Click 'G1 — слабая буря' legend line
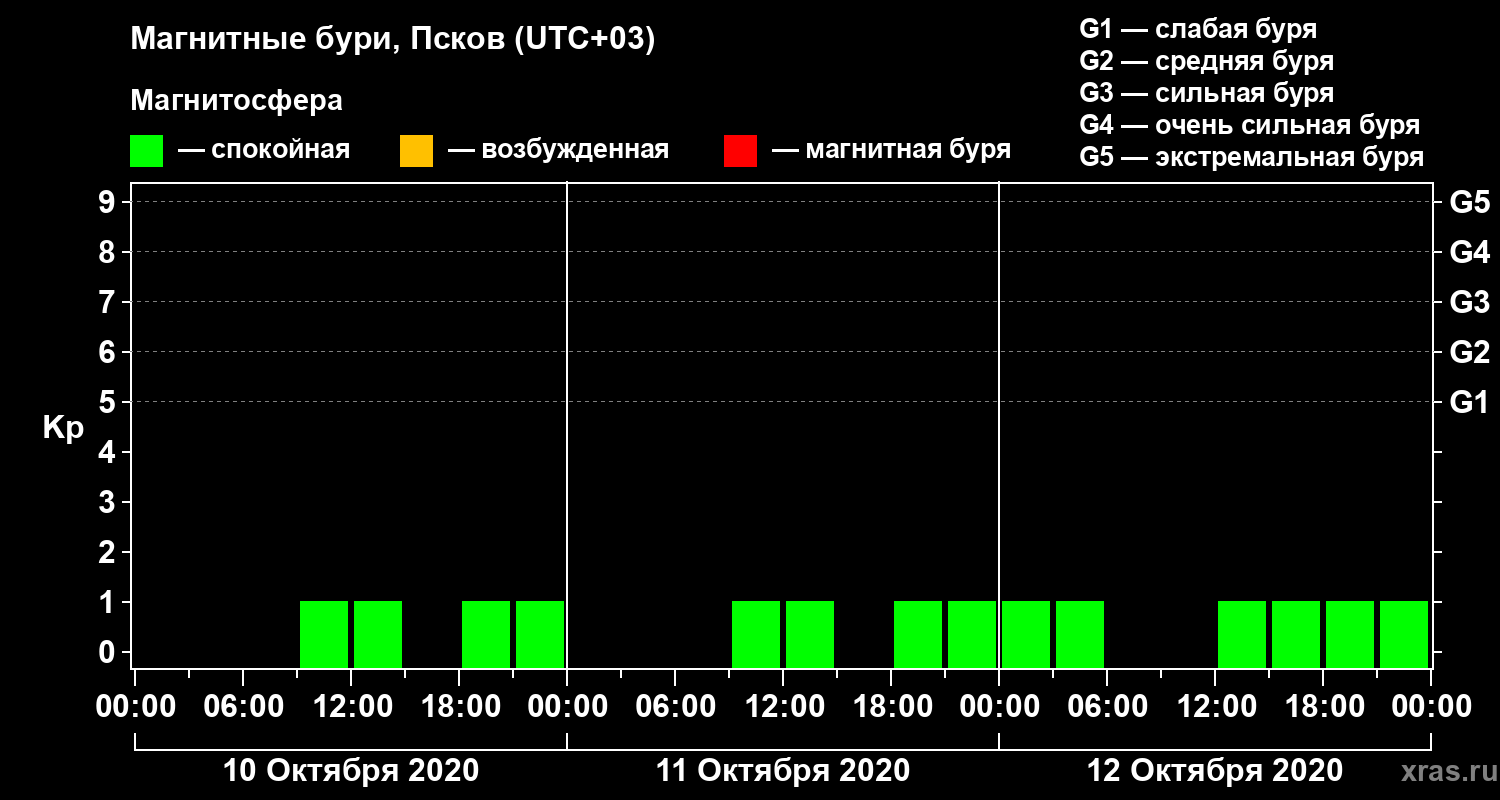Viewport: 1500px width, 800px height. (1198, 28)
